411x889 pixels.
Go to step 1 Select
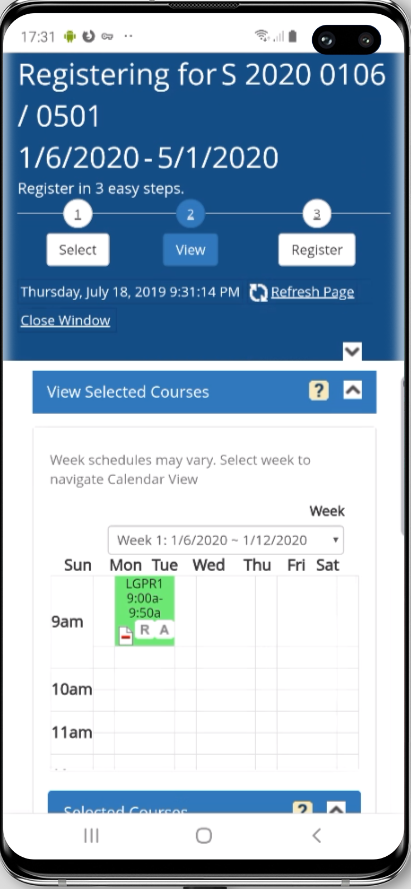pyautogui.click(x=78, y=250)
